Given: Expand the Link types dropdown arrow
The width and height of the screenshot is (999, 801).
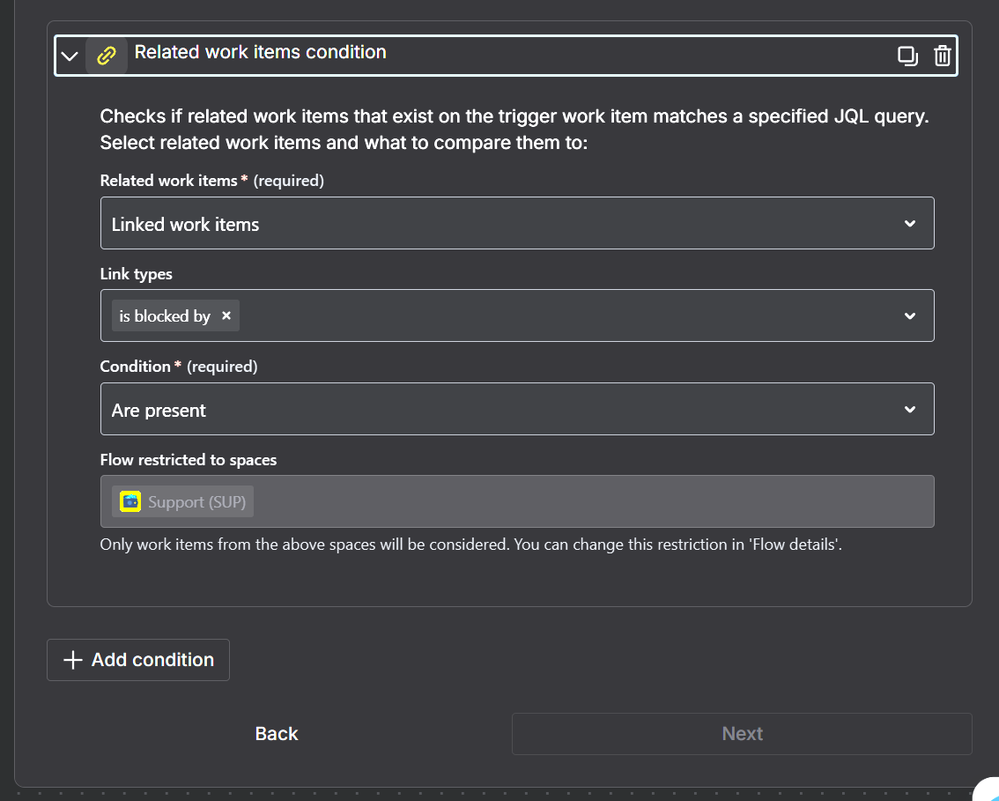Looking at the screenshot, I should pos(910,316).
